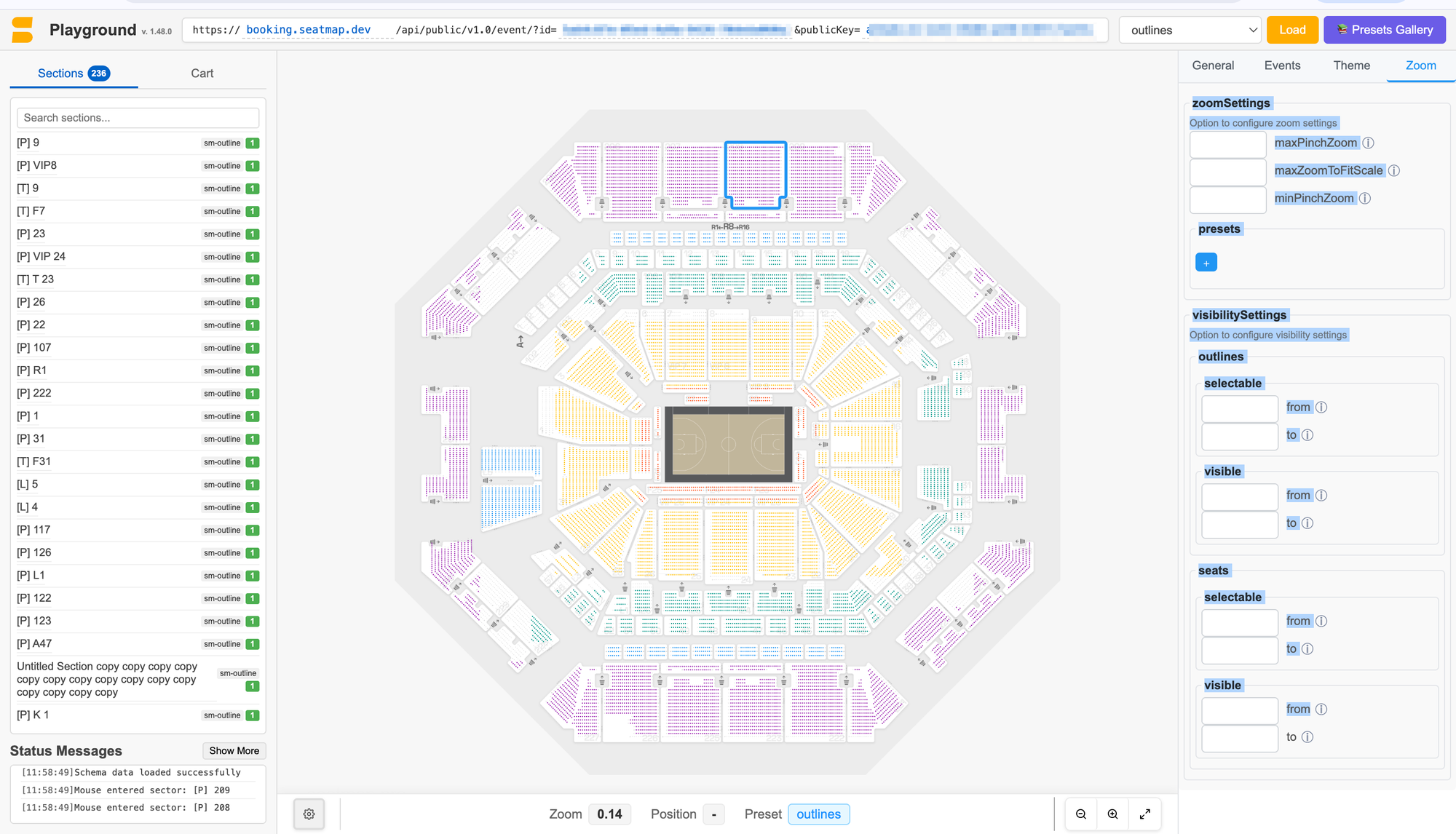This screenshot has height=834, width=1456.
Task: Open the Presets Gallery
Action: coord(1384,30)
